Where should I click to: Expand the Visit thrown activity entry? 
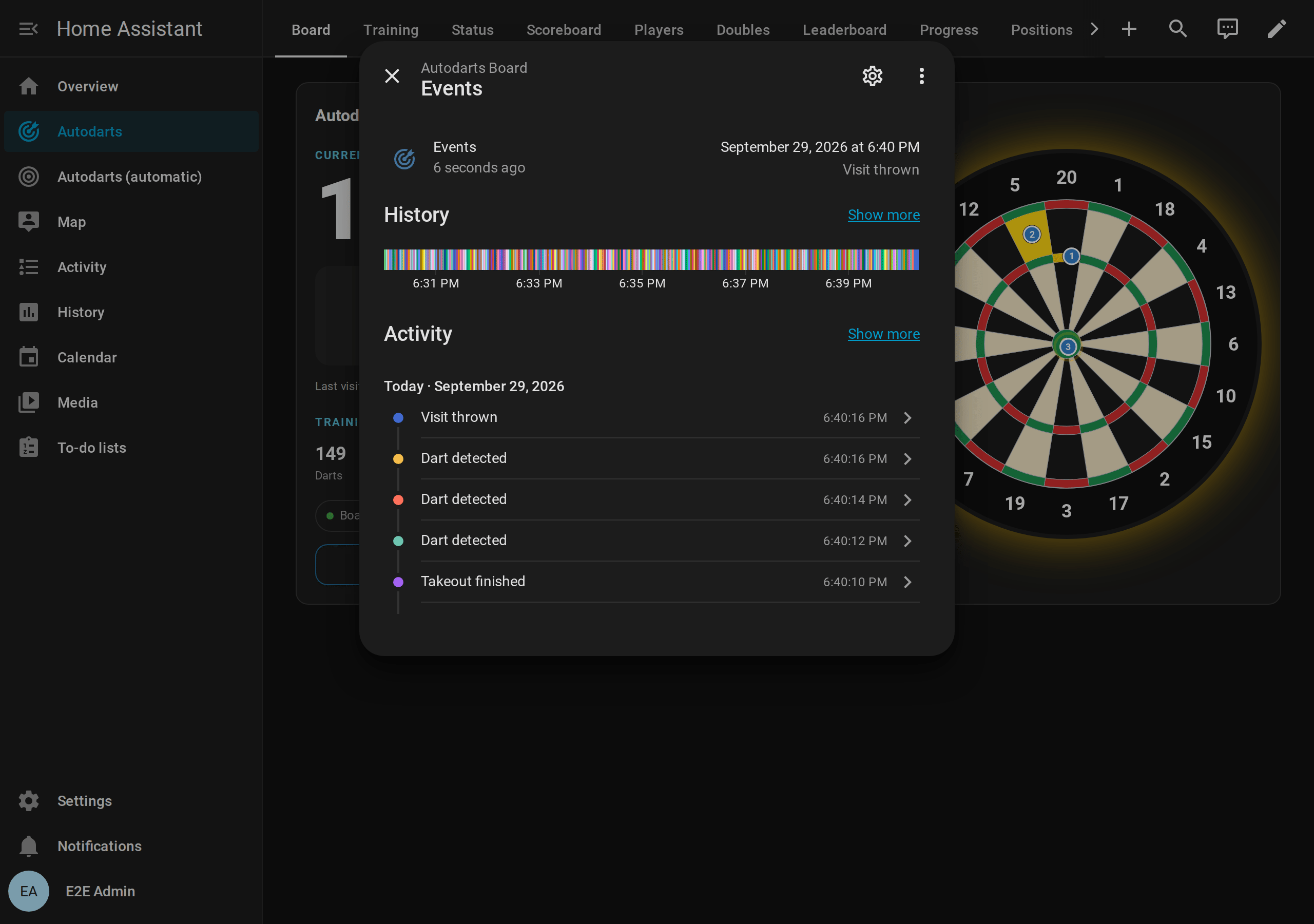pyautogui.click(x=652, y=418)
